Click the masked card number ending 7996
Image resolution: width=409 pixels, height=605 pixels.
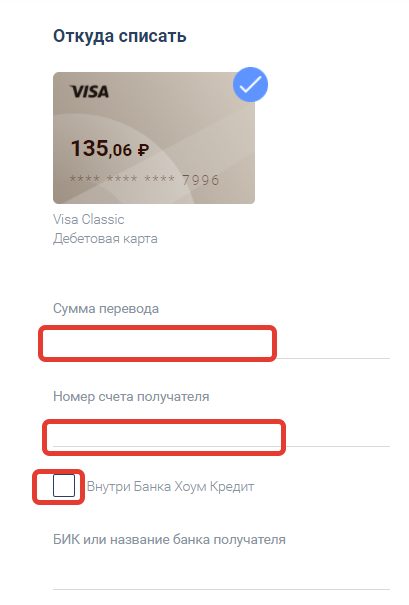144,180
